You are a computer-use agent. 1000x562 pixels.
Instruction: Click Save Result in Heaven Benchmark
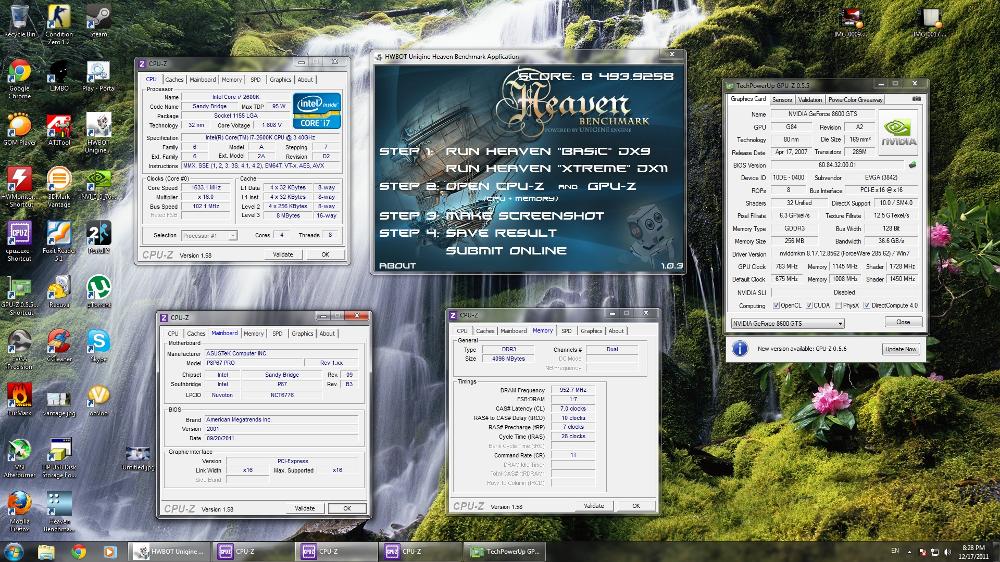point(501,233)
